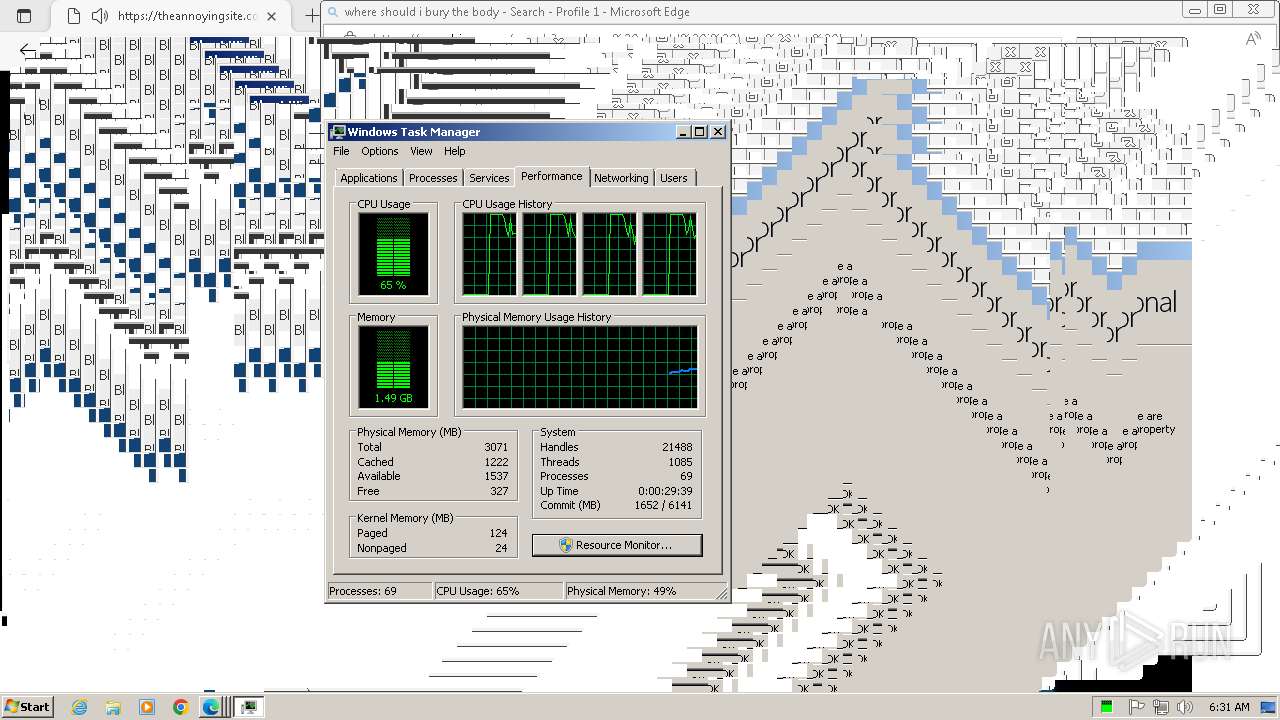Switch to the Networking tab
The image size is (1280, 720).
[621, 178]
